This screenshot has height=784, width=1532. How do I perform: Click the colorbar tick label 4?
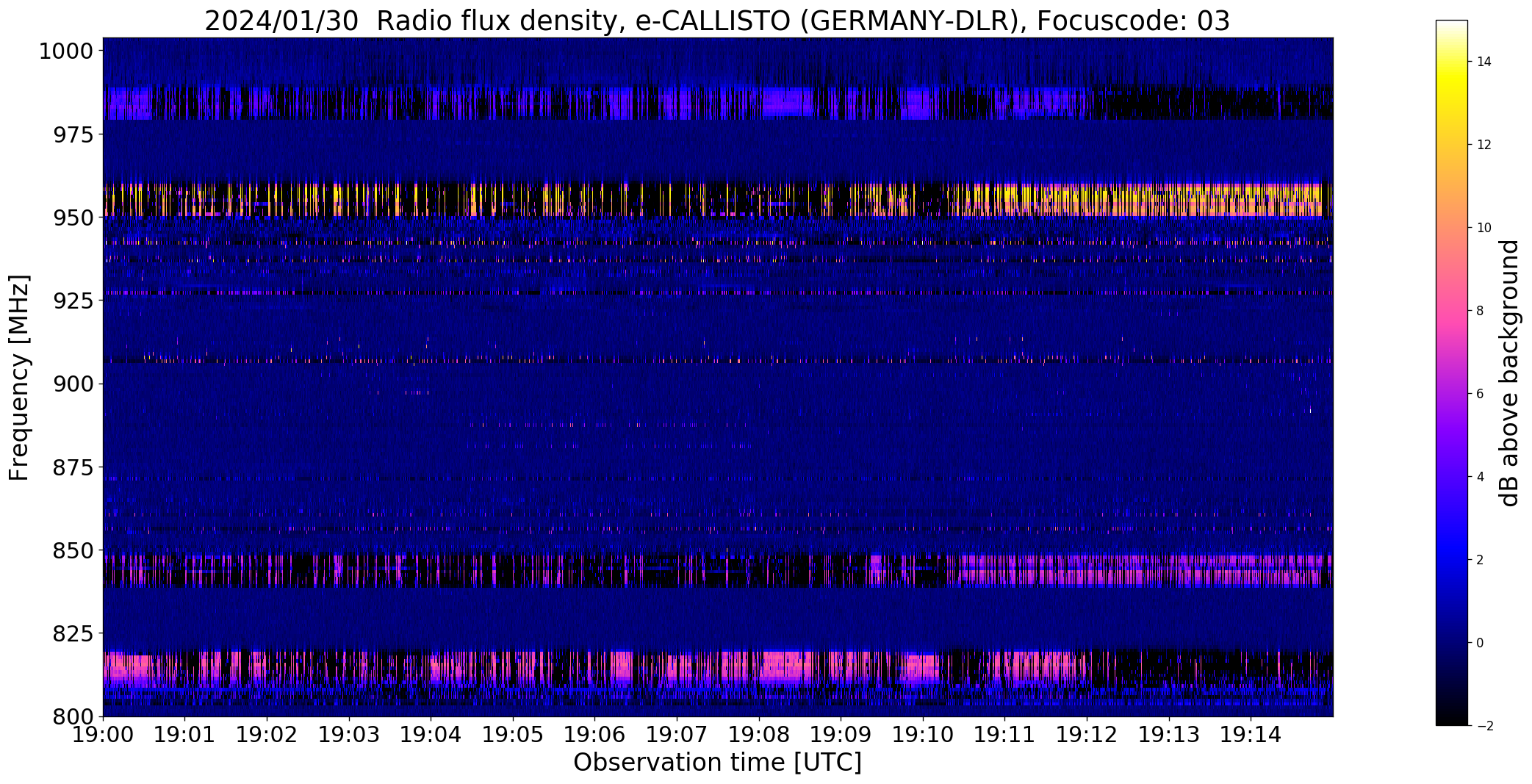1480,477
